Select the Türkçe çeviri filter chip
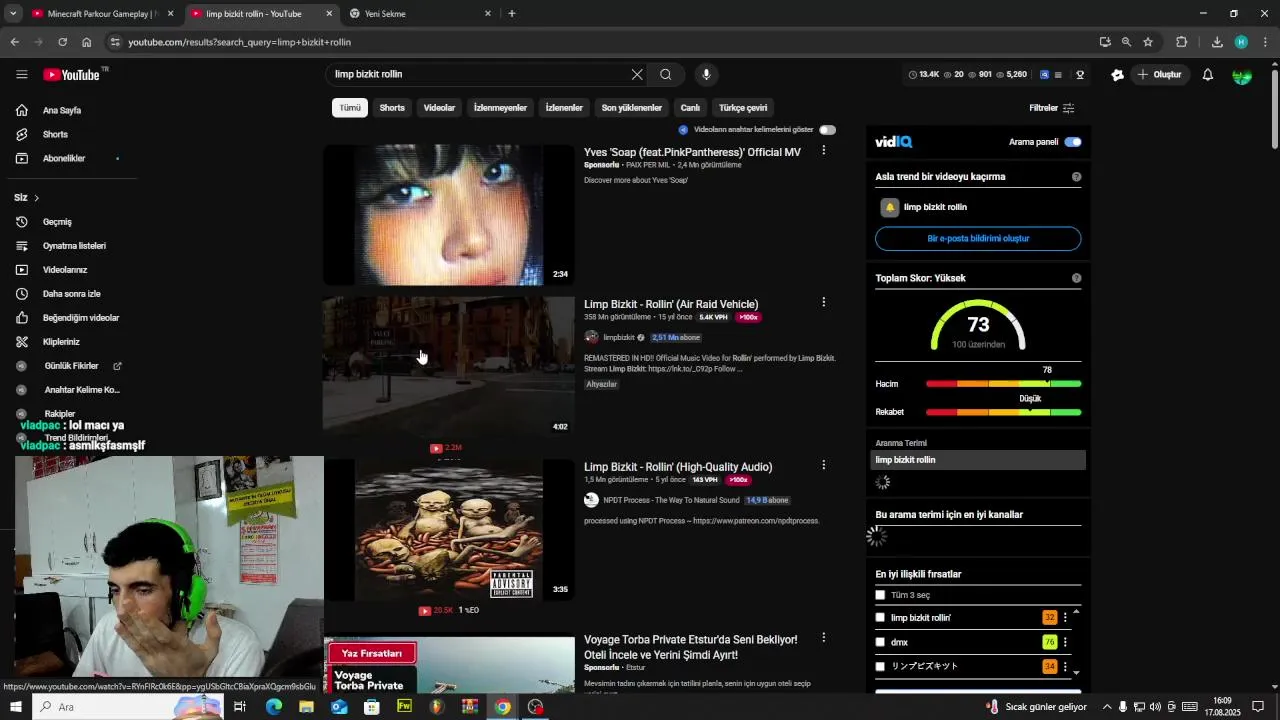Image resolution: width=1280 pixels, height=720 pixels. click(743, 108)
